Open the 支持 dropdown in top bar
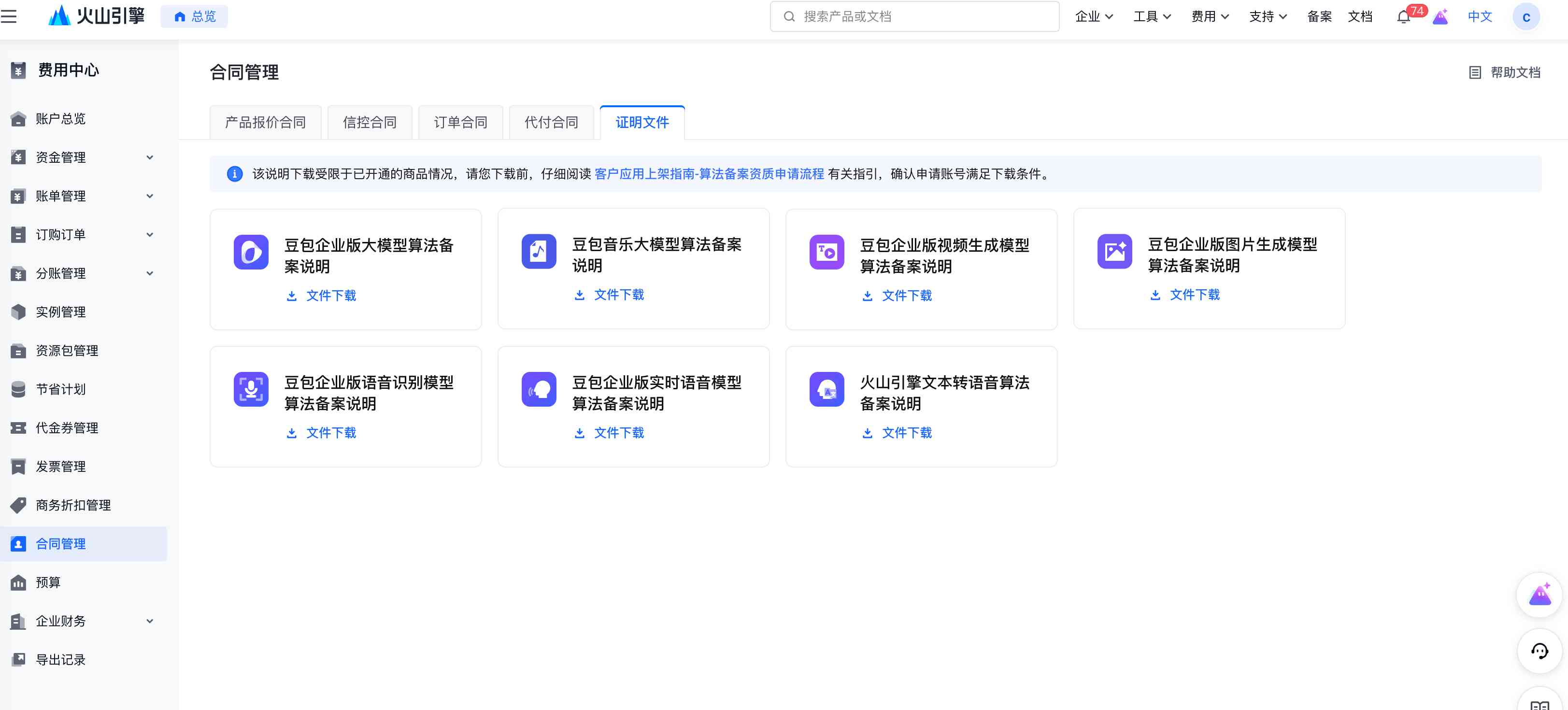This screenshot has width=1568, height=710. (1268, 16)
